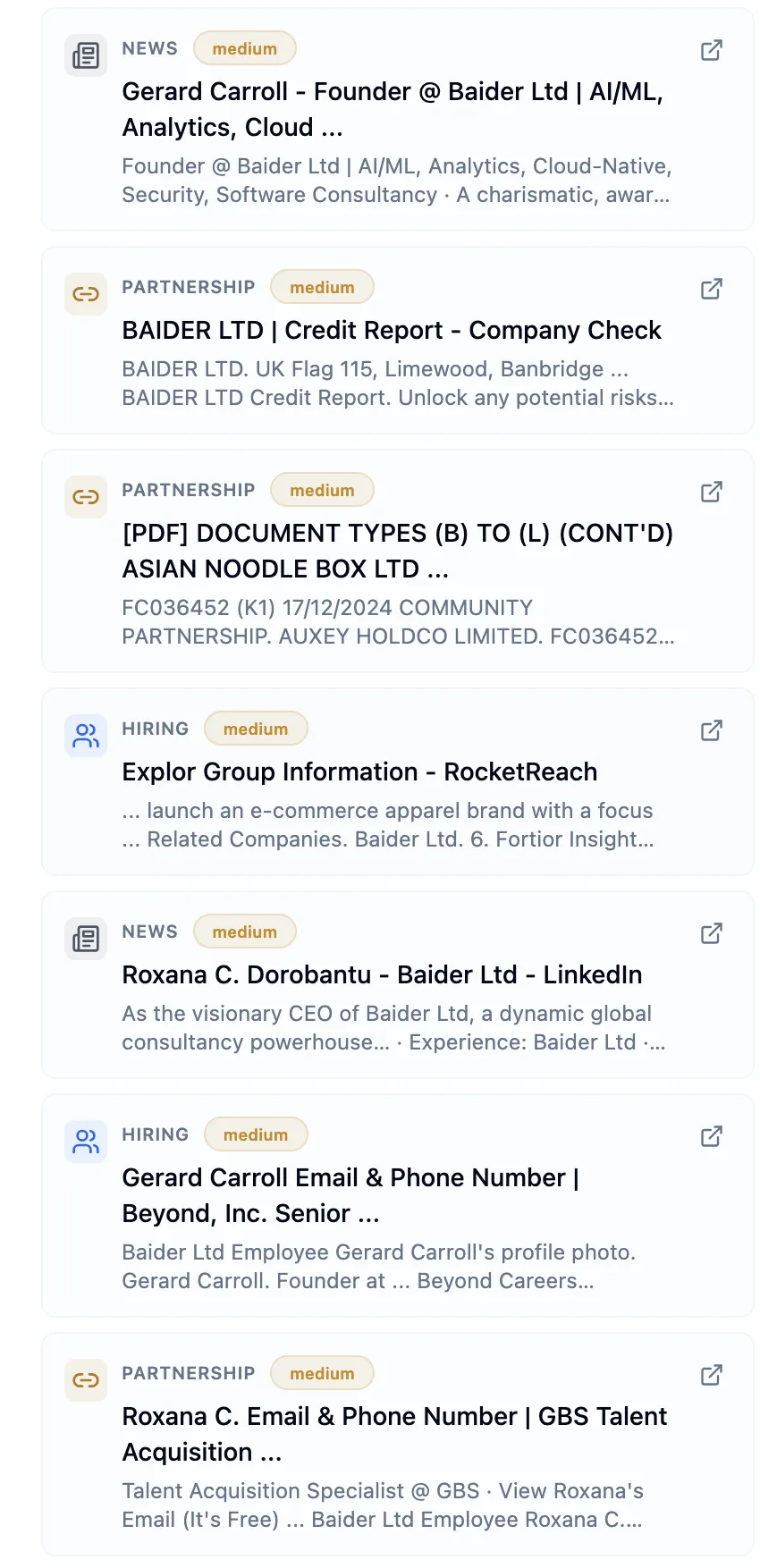Open 'Gerard Carroll - Founder @ Baider Ltd' title

click(x=393, y=109)
